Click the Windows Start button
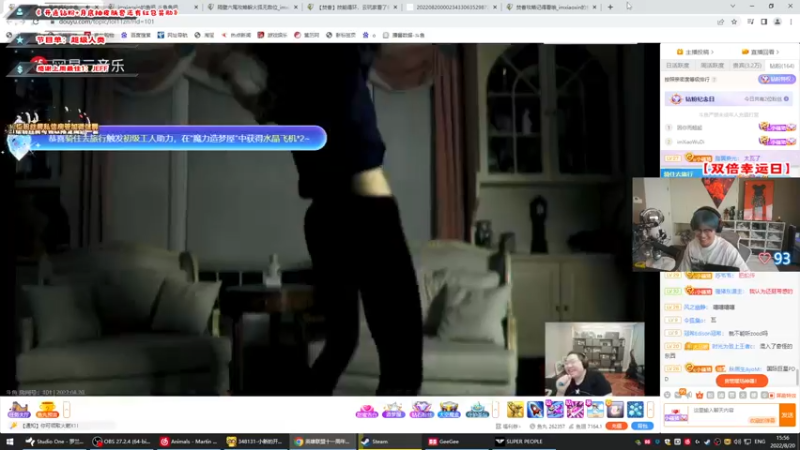This screenshot has height=450, width=800. coord(10,441)
